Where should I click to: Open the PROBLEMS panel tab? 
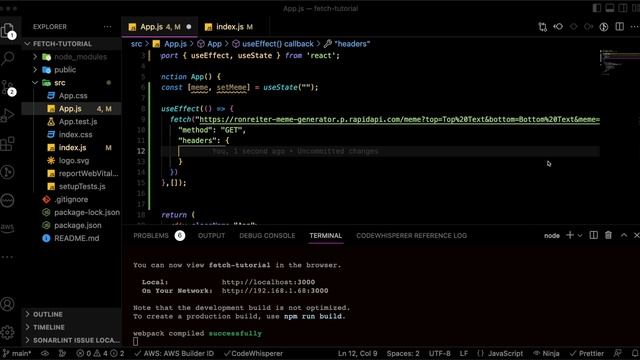159,236
